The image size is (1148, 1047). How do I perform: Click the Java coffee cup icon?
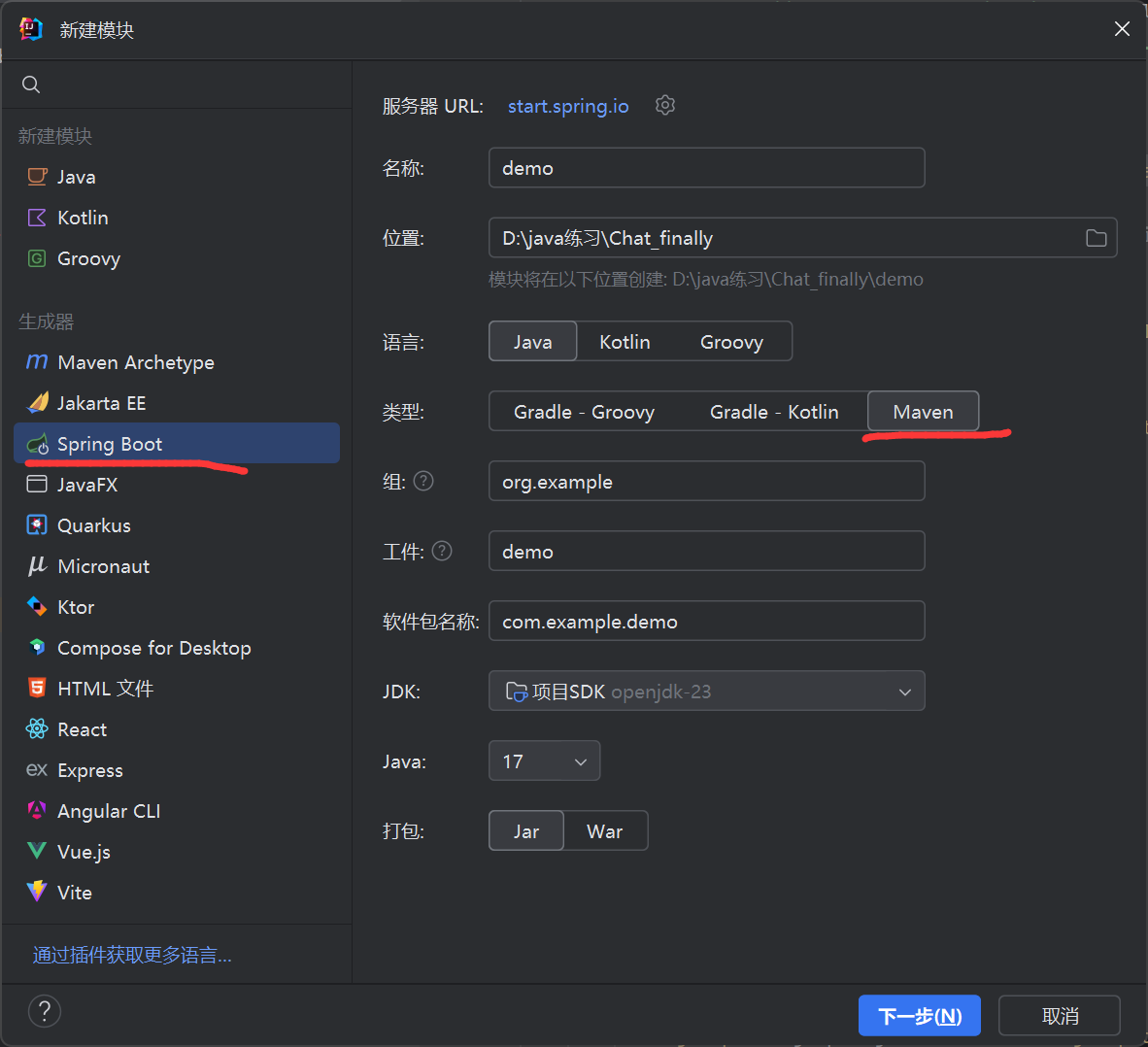pos(37,177)
